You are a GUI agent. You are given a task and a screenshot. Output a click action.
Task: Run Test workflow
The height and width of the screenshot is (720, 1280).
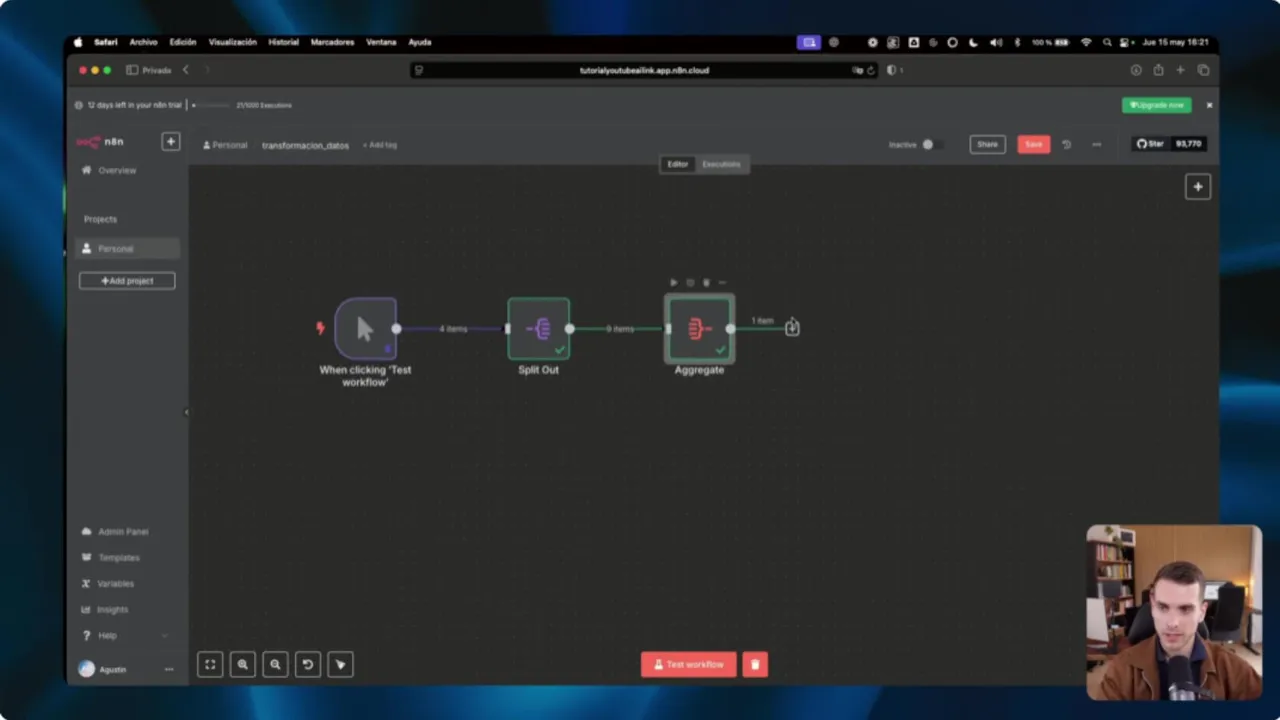coord(689,664)
